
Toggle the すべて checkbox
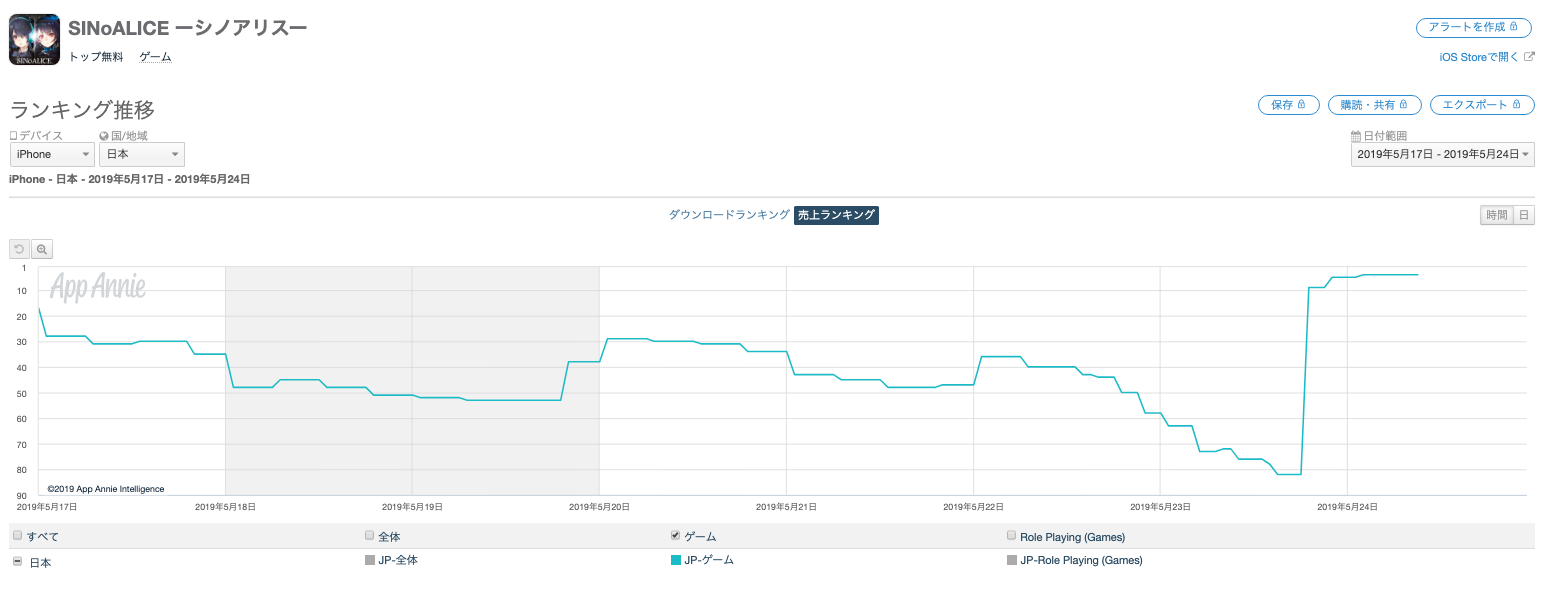pyautogui.click(x=17, y=536)
